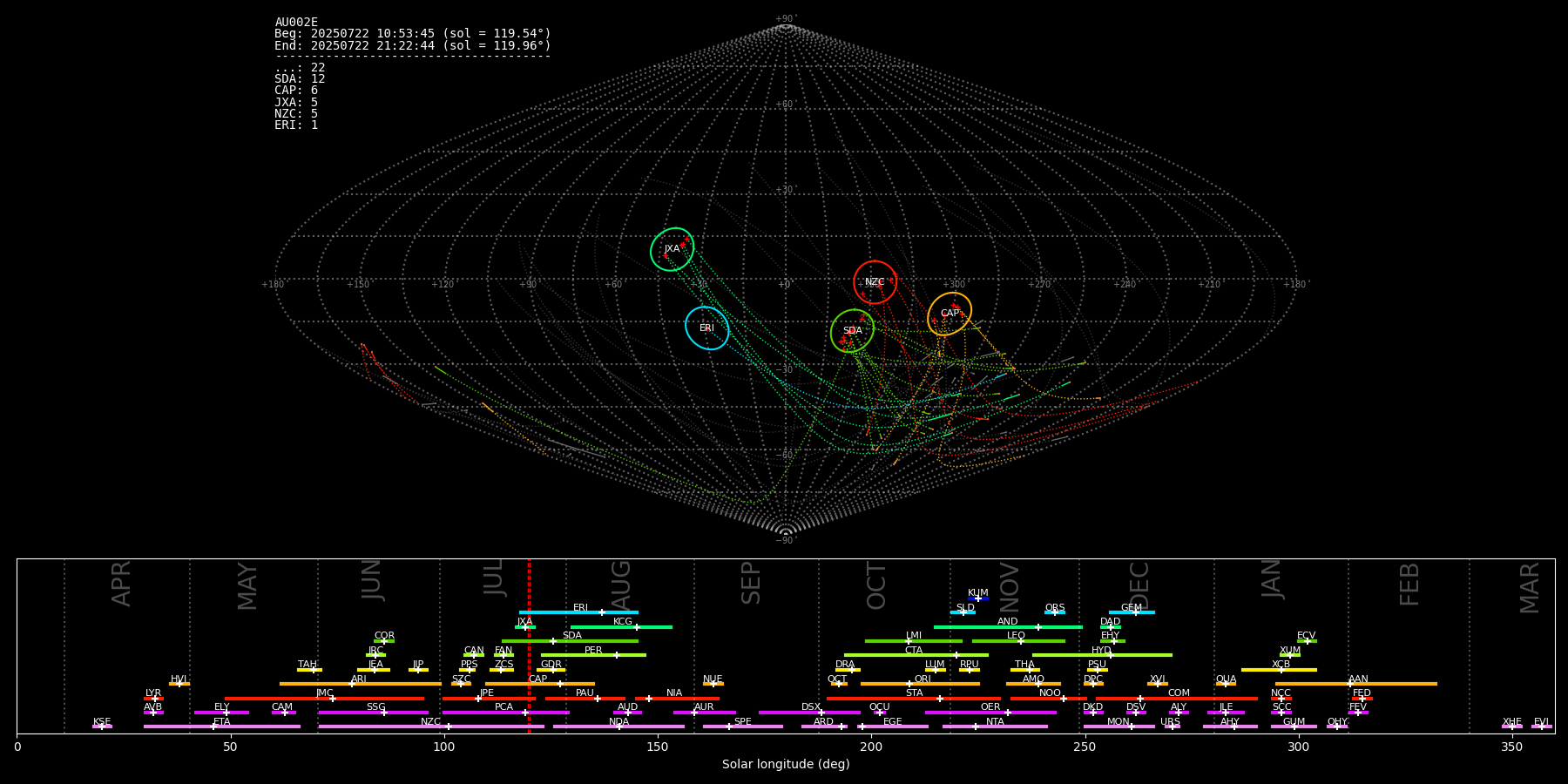The width and height of the screenshot is (1568, 784).
Task: Click the APR month label in timeline
Action: 121,584
